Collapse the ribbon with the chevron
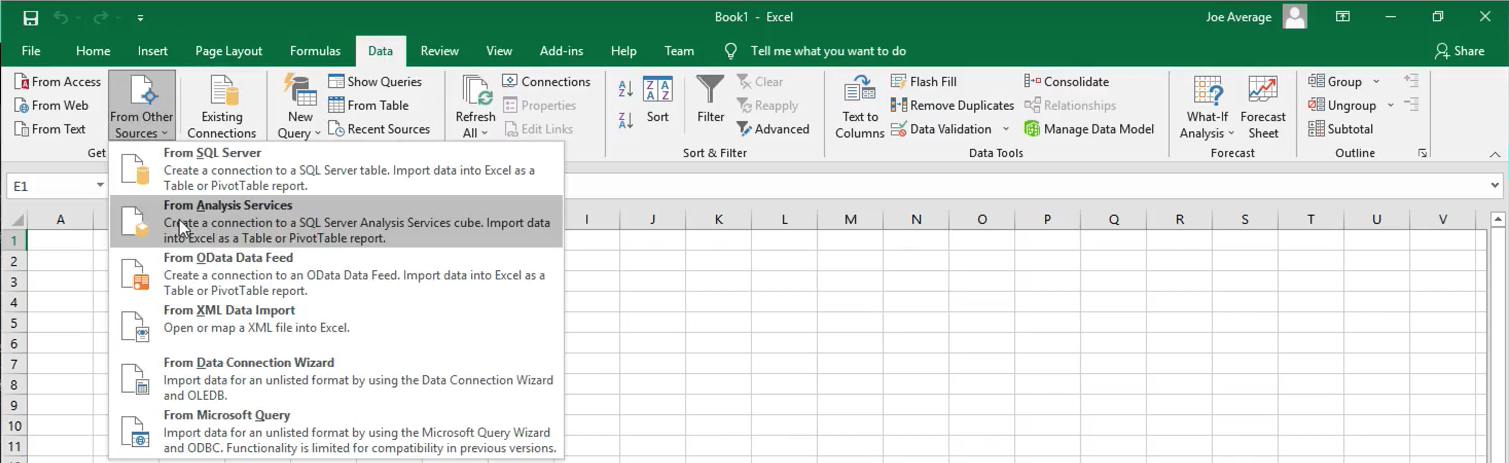This screenshot has height=463, width=1509. tap(1495, 154)
